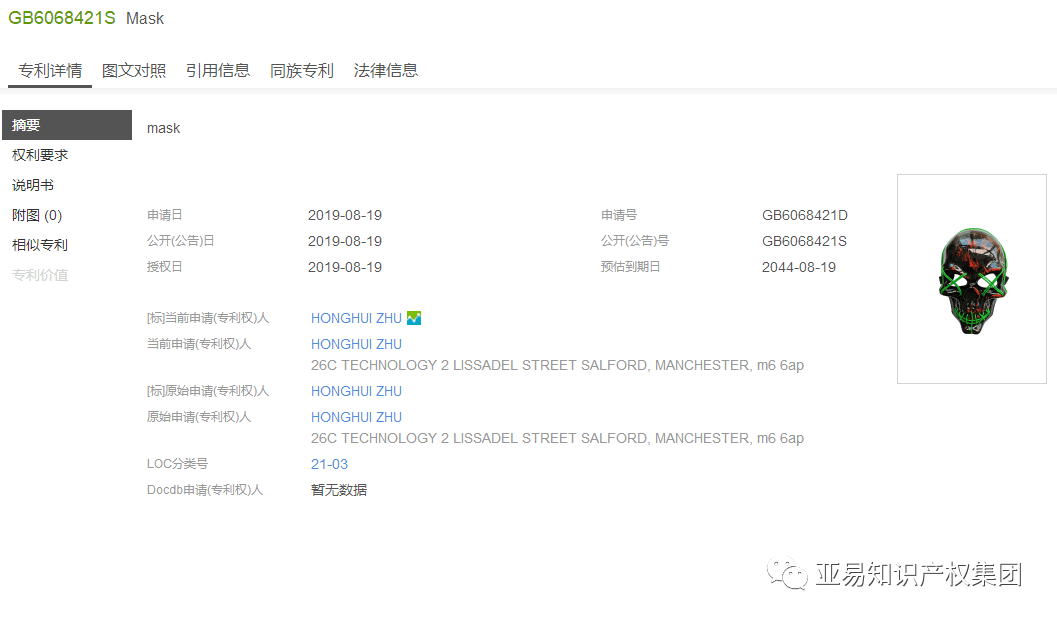
Task: Click HONGHUI ZHU link in 当前申请(专利权)人 row
Action: click(x=356, y=344)
